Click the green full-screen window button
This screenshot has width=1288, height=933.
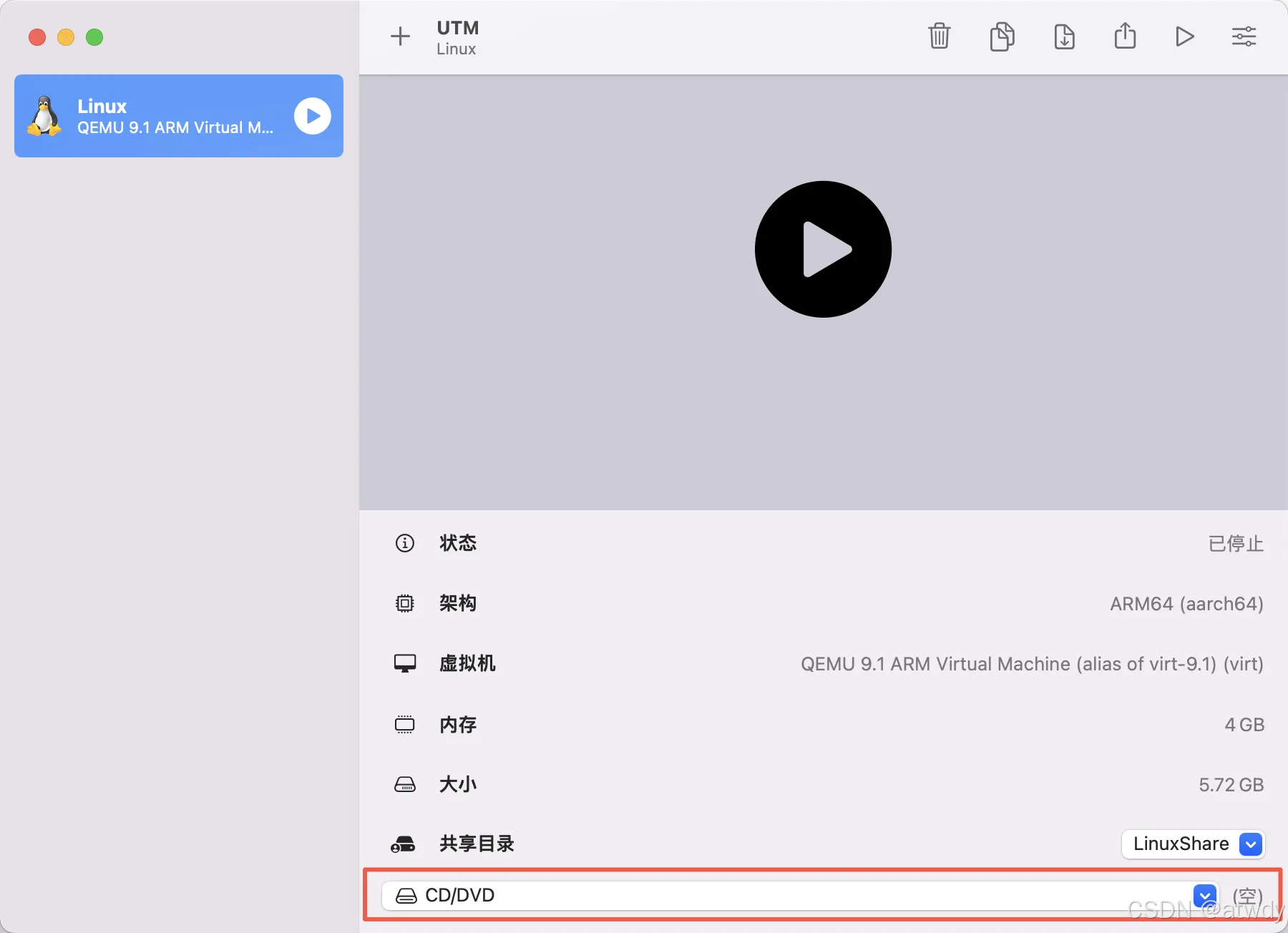coord(94,37)
